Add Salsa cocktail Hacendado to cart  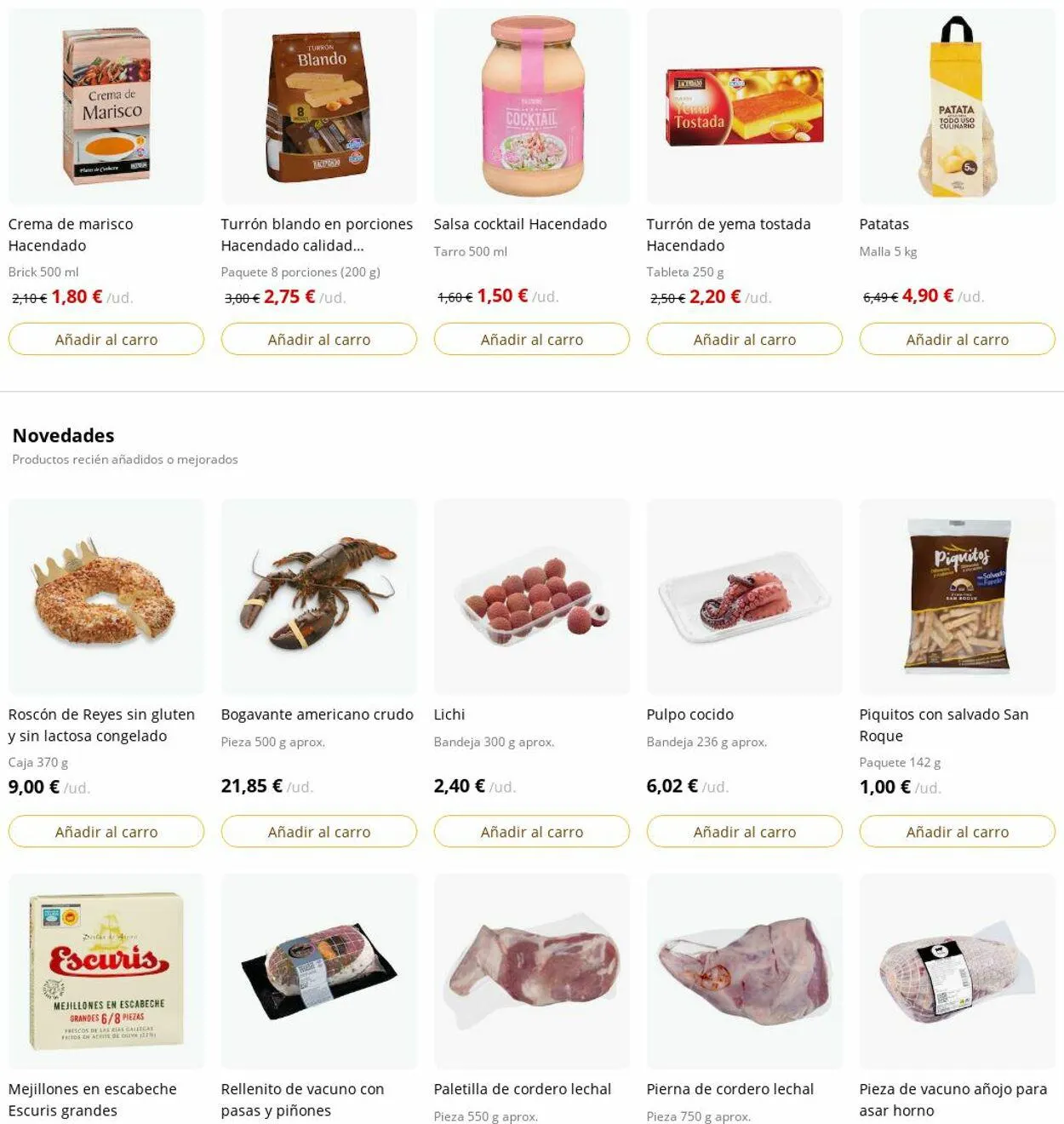pos(532,339)
